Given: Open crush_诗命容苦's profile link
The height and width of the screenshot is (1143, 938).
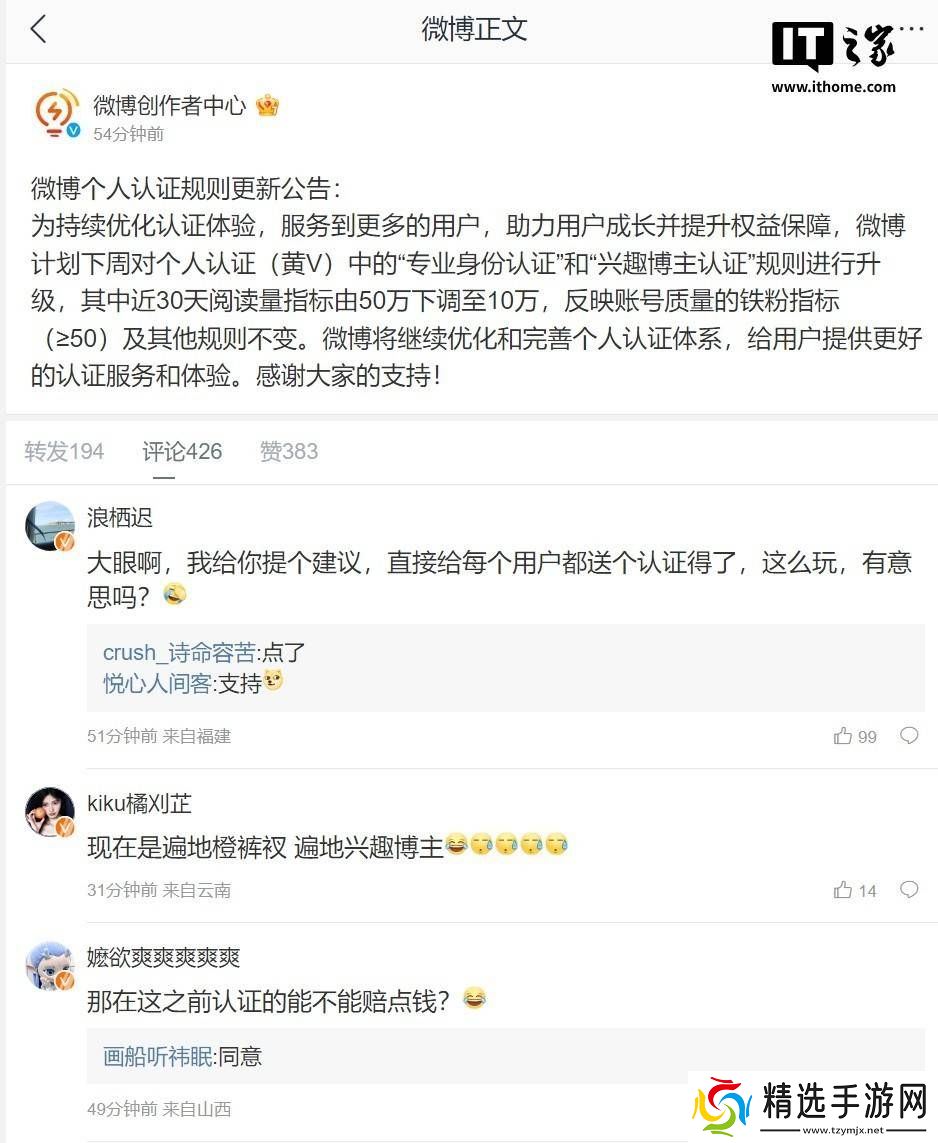Looking at the screenshot, I should (x=179, y=653).
